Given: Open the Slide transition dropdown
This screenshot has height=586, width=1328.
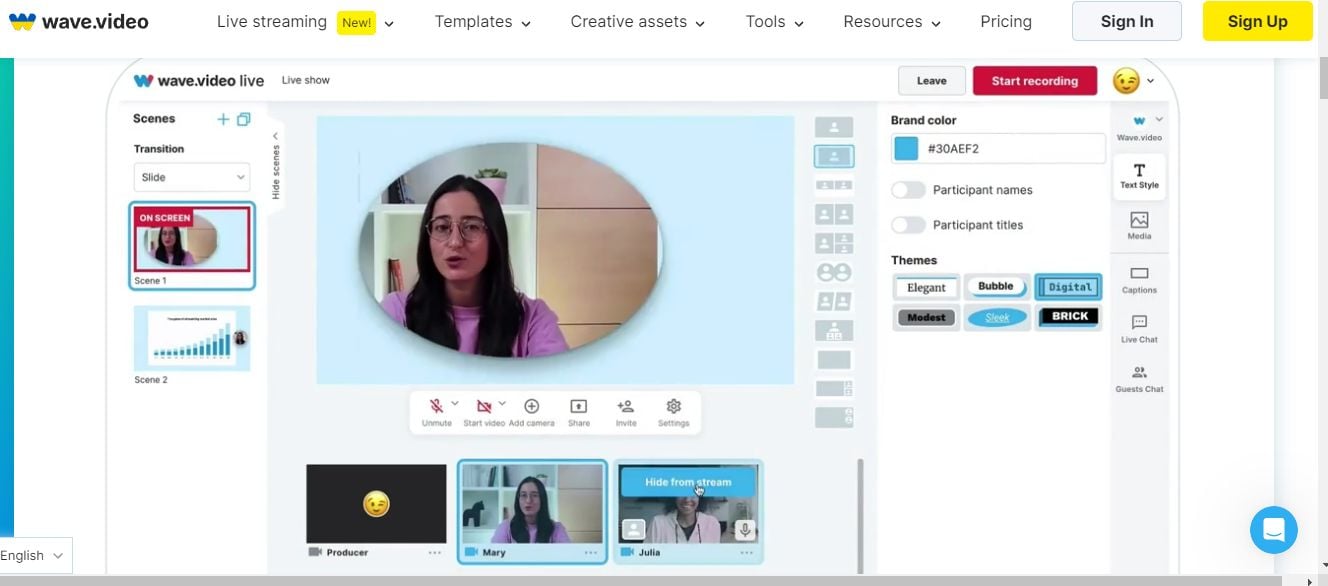Looking at the screenshot, I should [x=191, y=177].
